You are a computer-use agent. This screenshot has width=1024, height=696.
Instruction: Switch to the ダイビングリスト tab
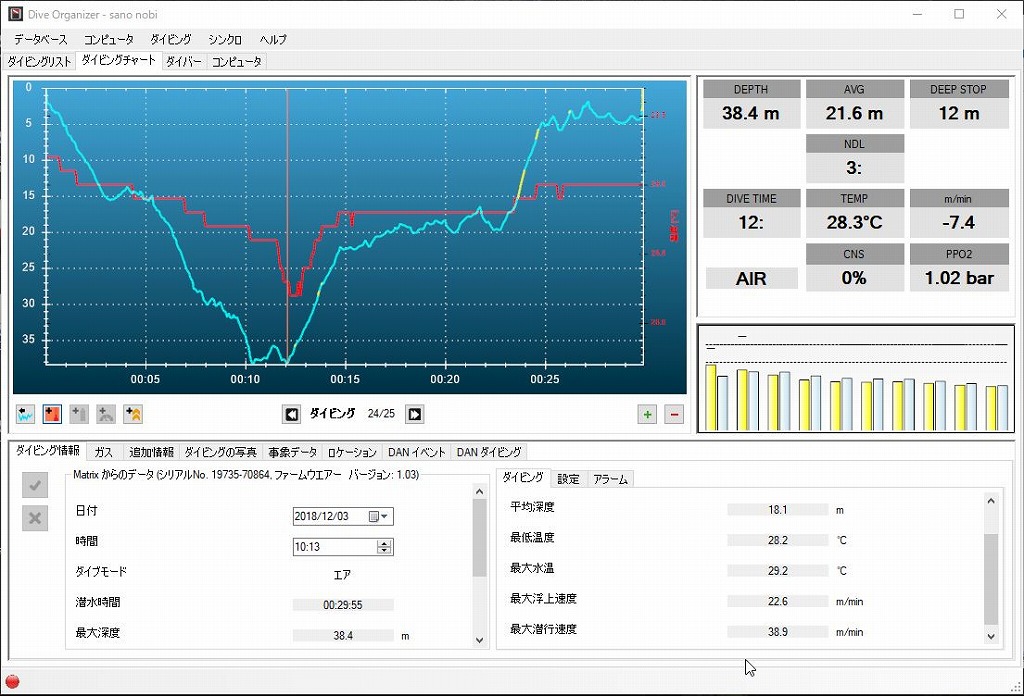click(40, 62)
